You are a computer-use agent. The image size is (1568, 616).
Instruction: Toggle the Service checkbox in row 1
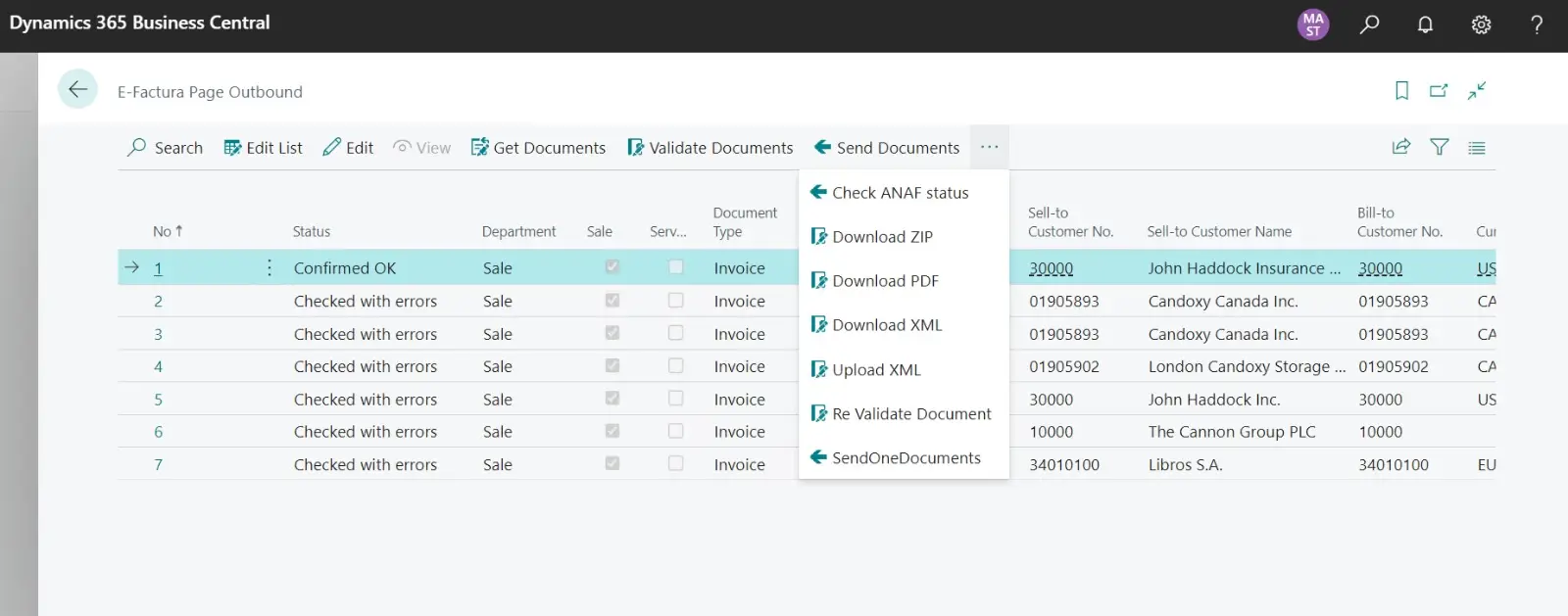[676, 266]
